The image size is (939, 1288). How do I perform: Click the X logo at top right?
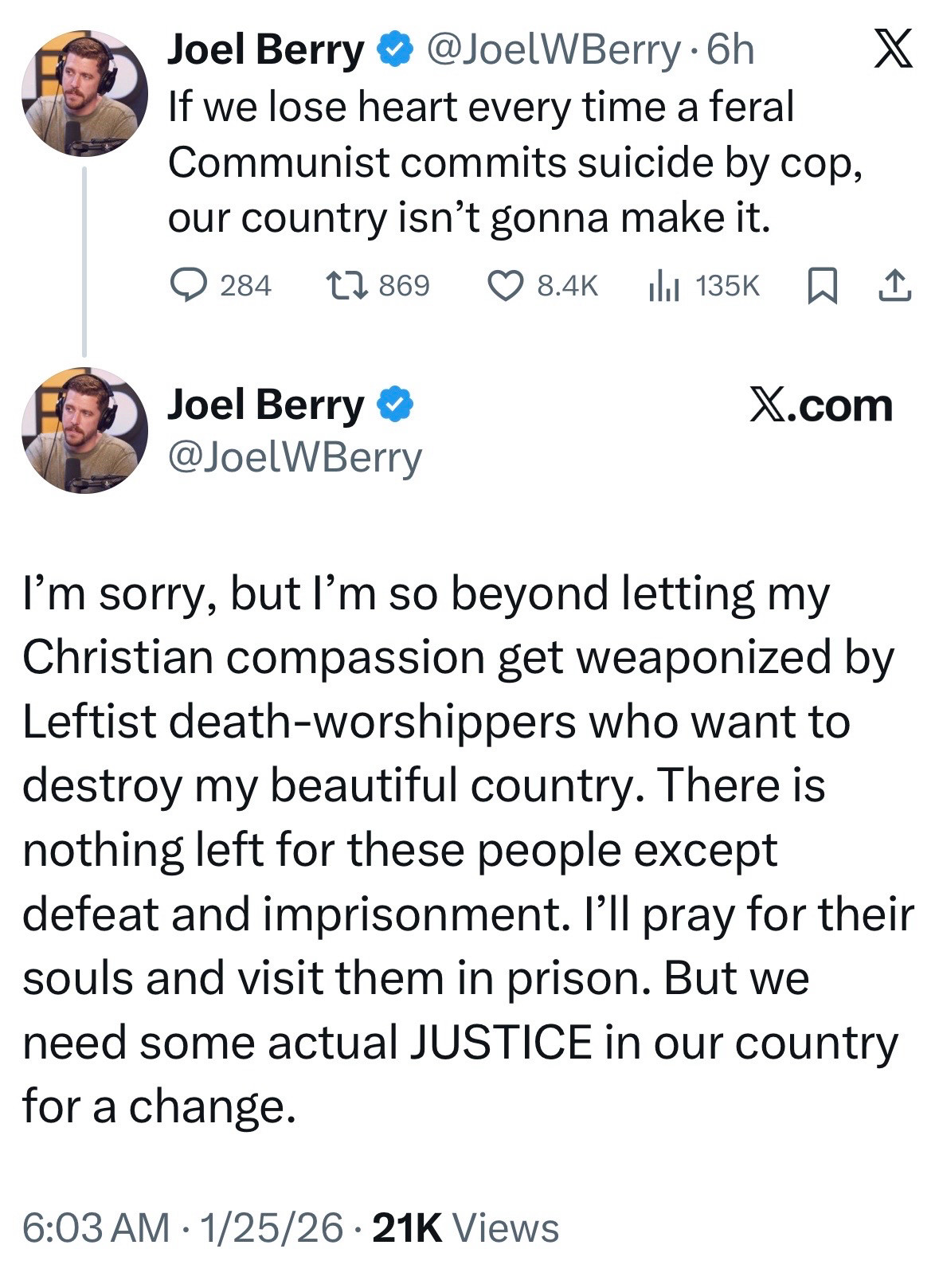[893, 49]
